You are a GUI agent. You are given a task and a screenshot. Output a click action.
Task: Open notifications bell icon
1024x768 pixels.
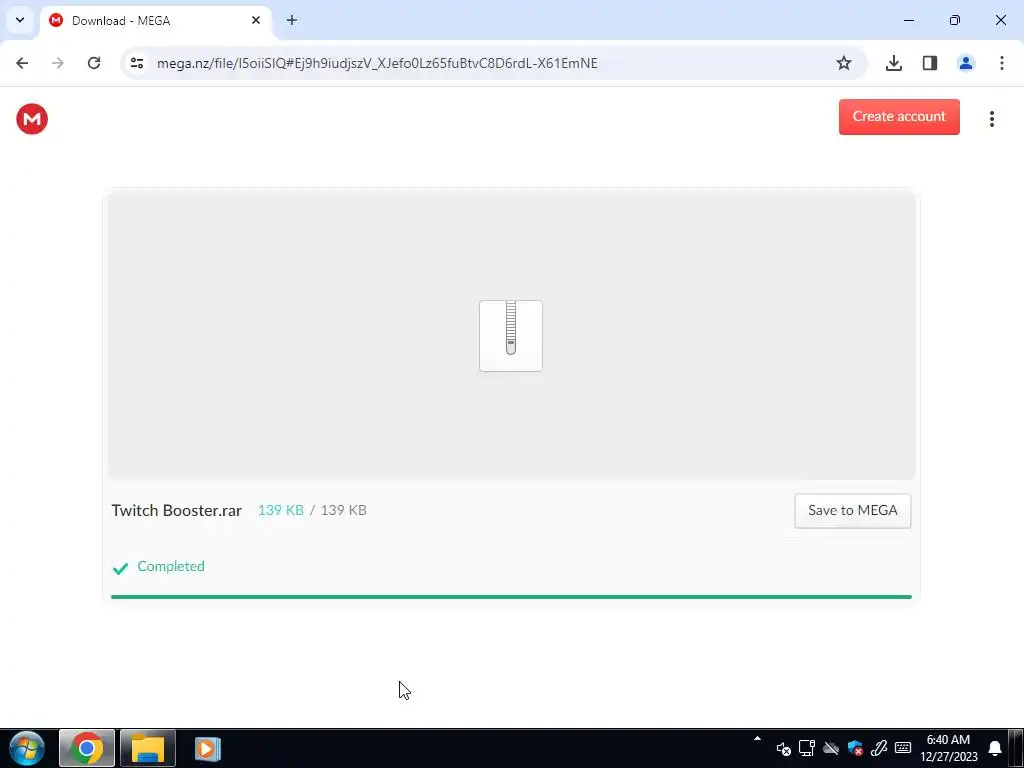(995, 748)
